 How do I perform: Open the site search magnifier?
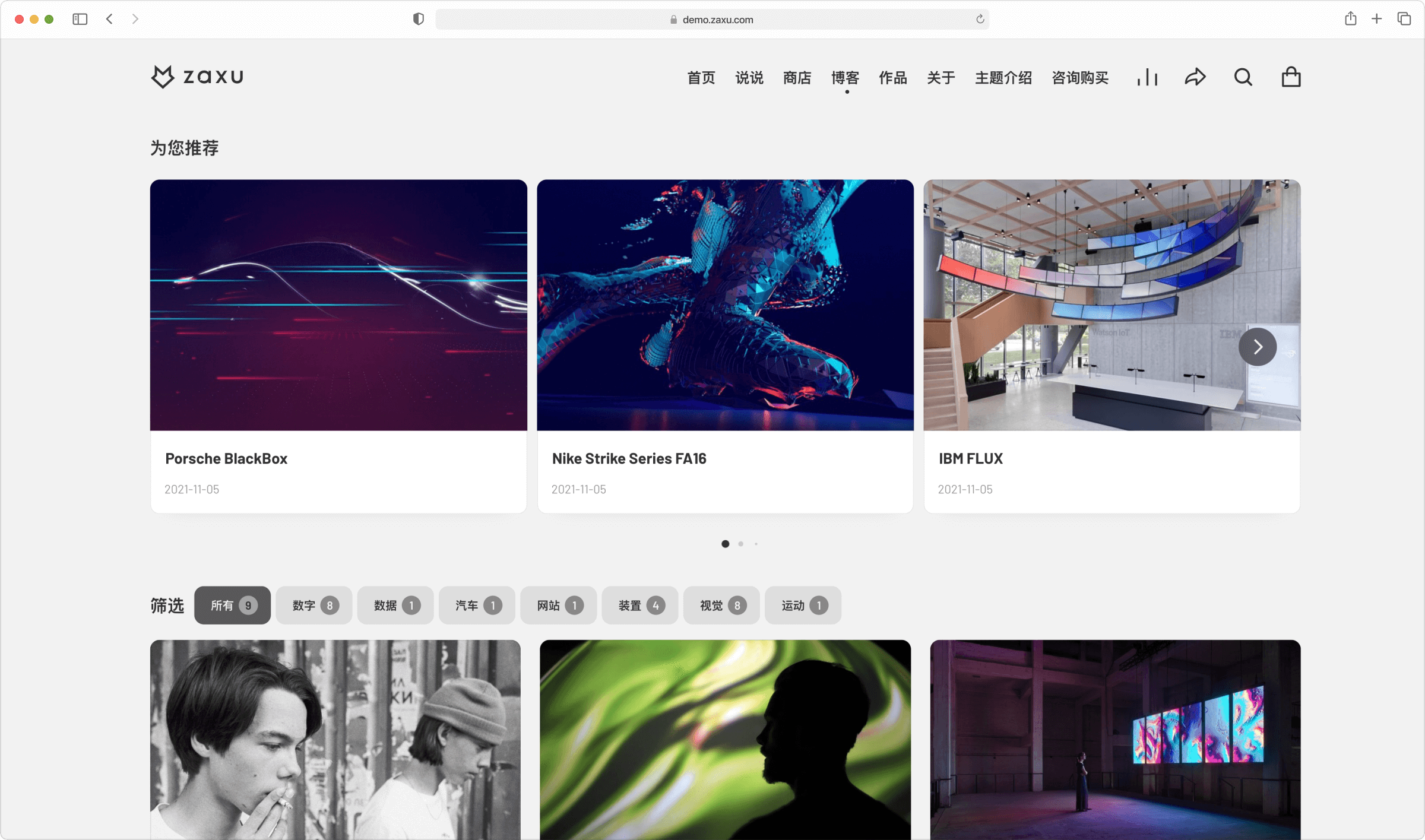1243,77
